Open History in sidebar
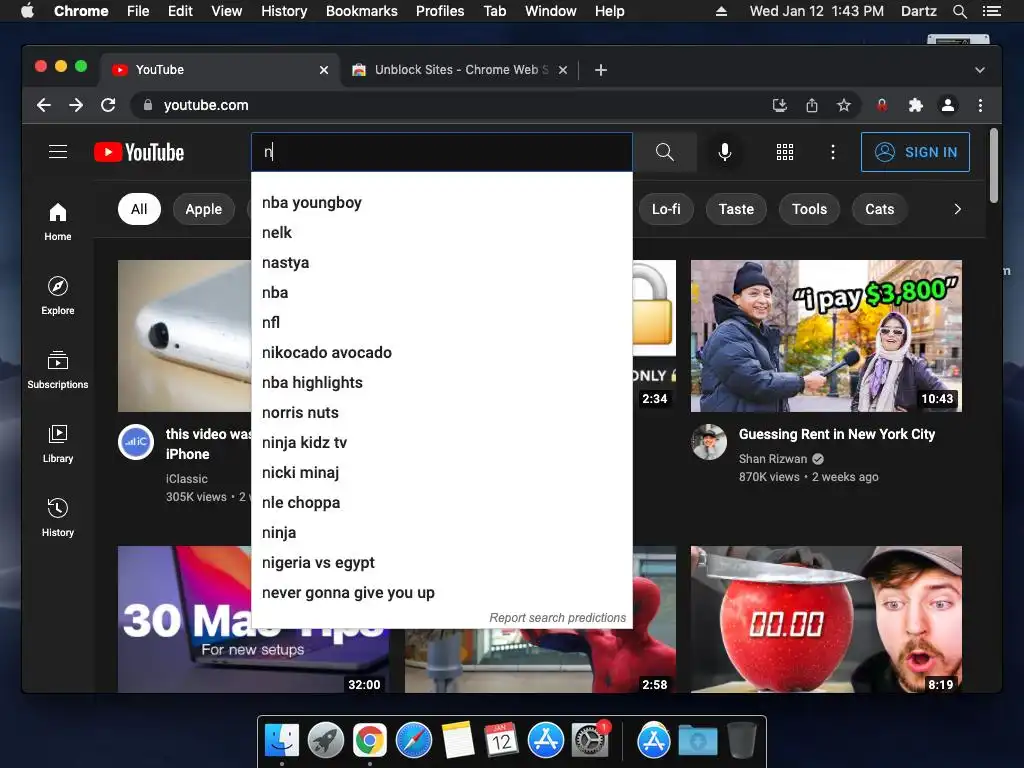 (x=57, y=517)
